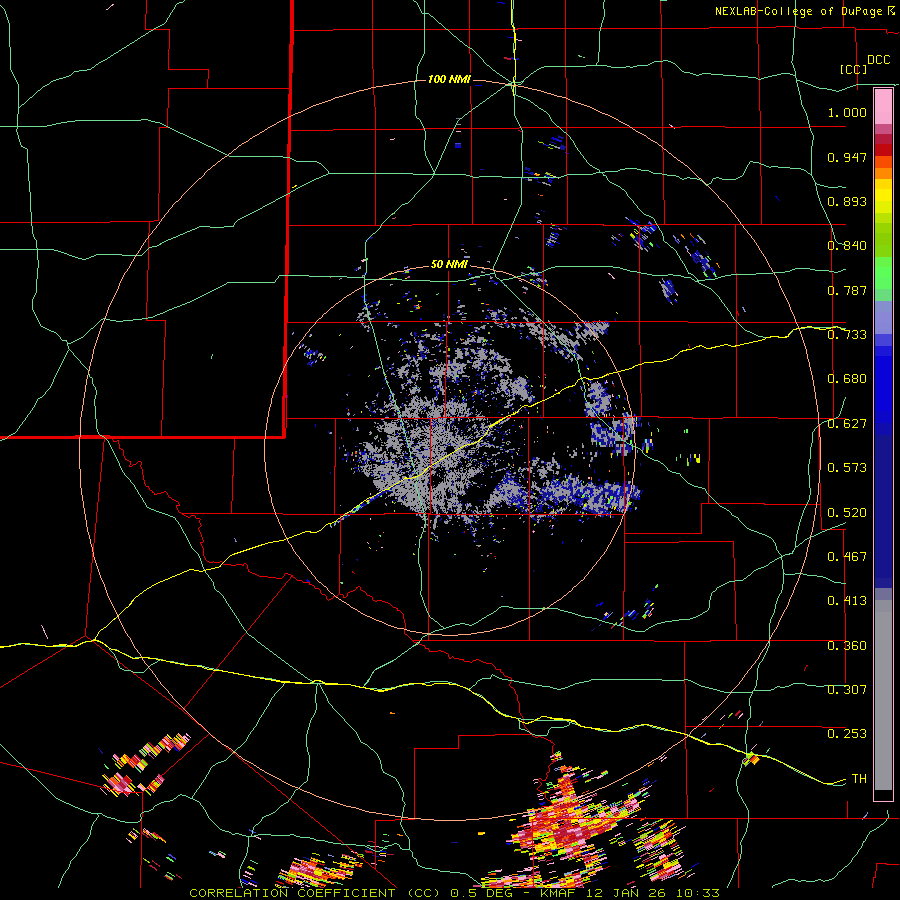Click the pink-yellow echo cluster at lower left
Image resolution: width=900 pixels, height=900 pixels.
143,765
